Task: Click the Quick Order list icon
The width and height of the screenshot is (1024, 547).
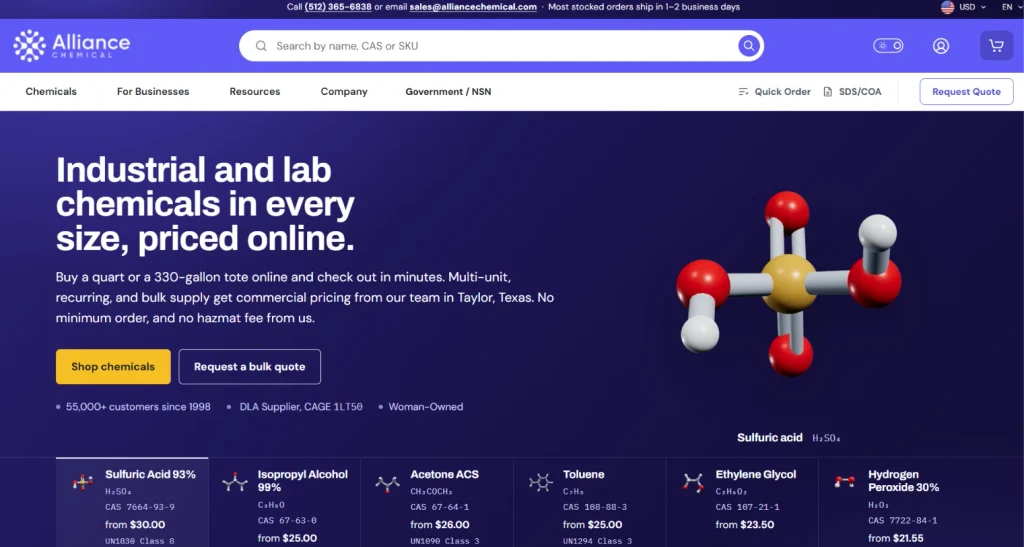Action: [x=743, y=91]
